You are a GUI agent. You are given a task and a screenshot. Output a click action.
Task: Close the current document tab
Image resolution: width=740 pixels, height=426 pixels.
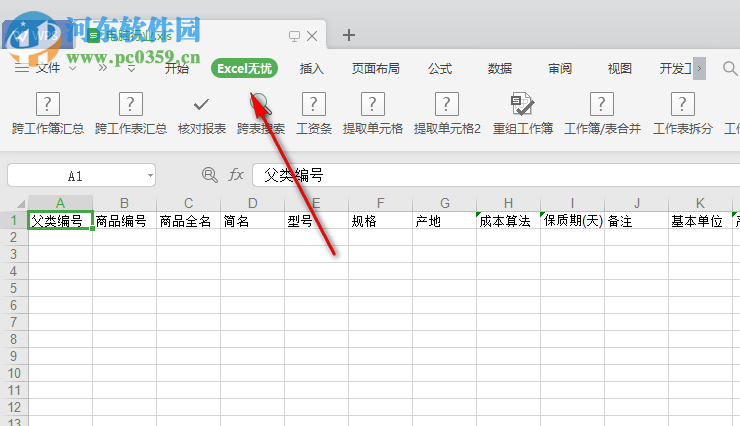coord(312,36)
